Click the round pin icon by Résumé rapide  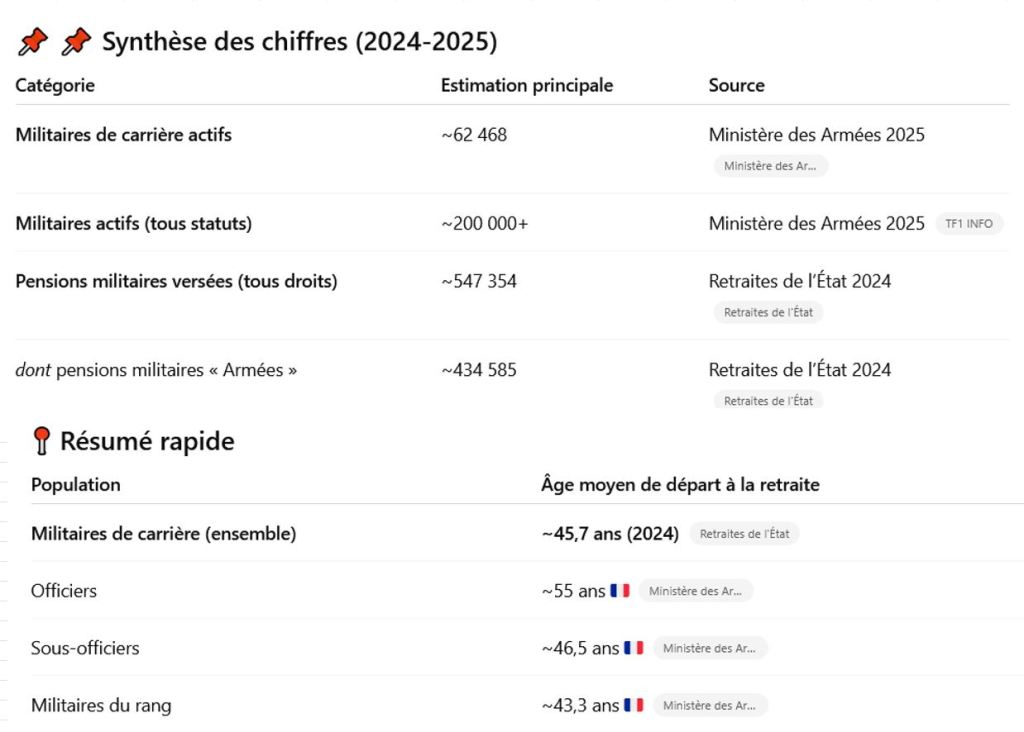tap(41, 441)
